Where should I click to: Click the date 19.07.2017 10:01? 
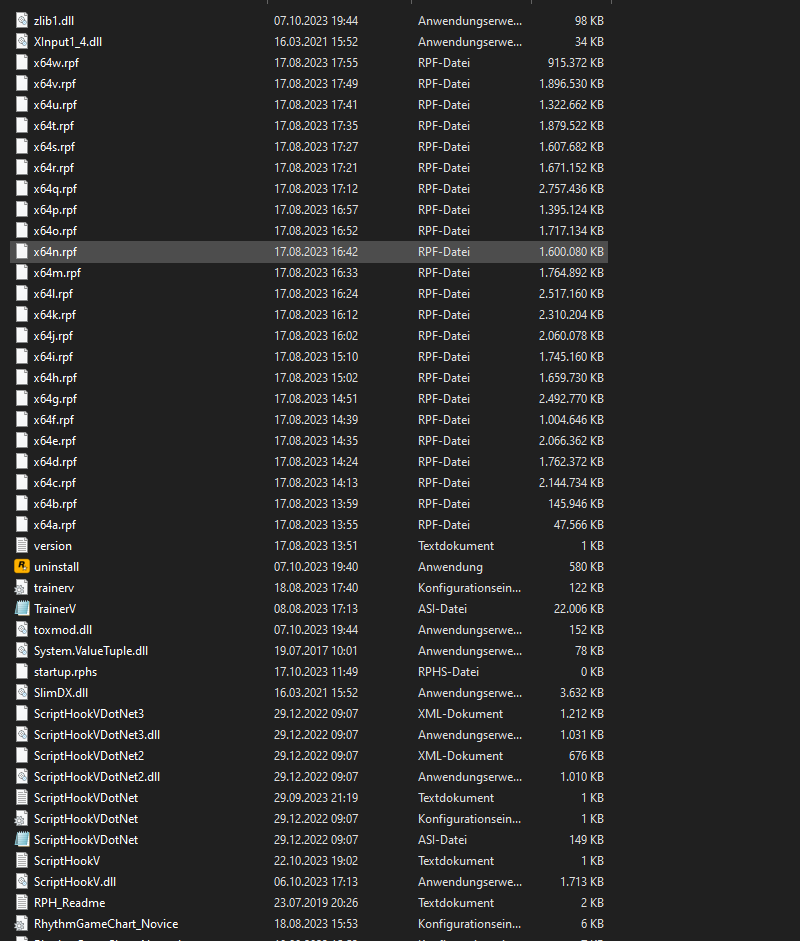click(x=316, y=651)
